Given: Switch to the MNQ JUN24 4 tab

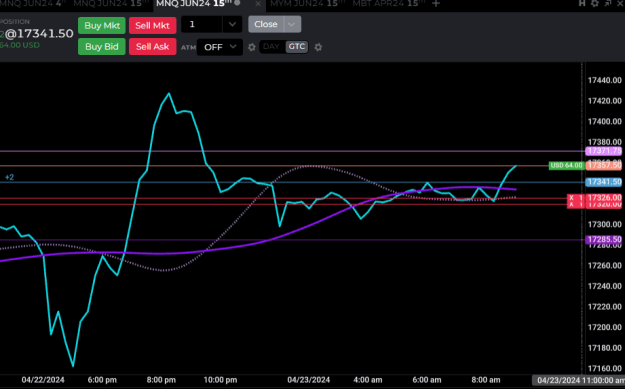Looking at the screenshot, I should 33,4.
